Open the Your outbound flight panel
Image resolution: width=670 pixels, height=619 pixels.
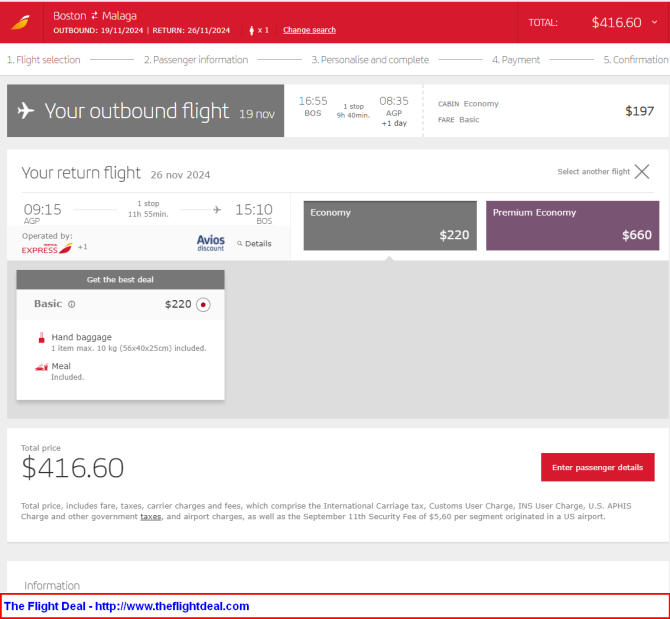[145, 111]
